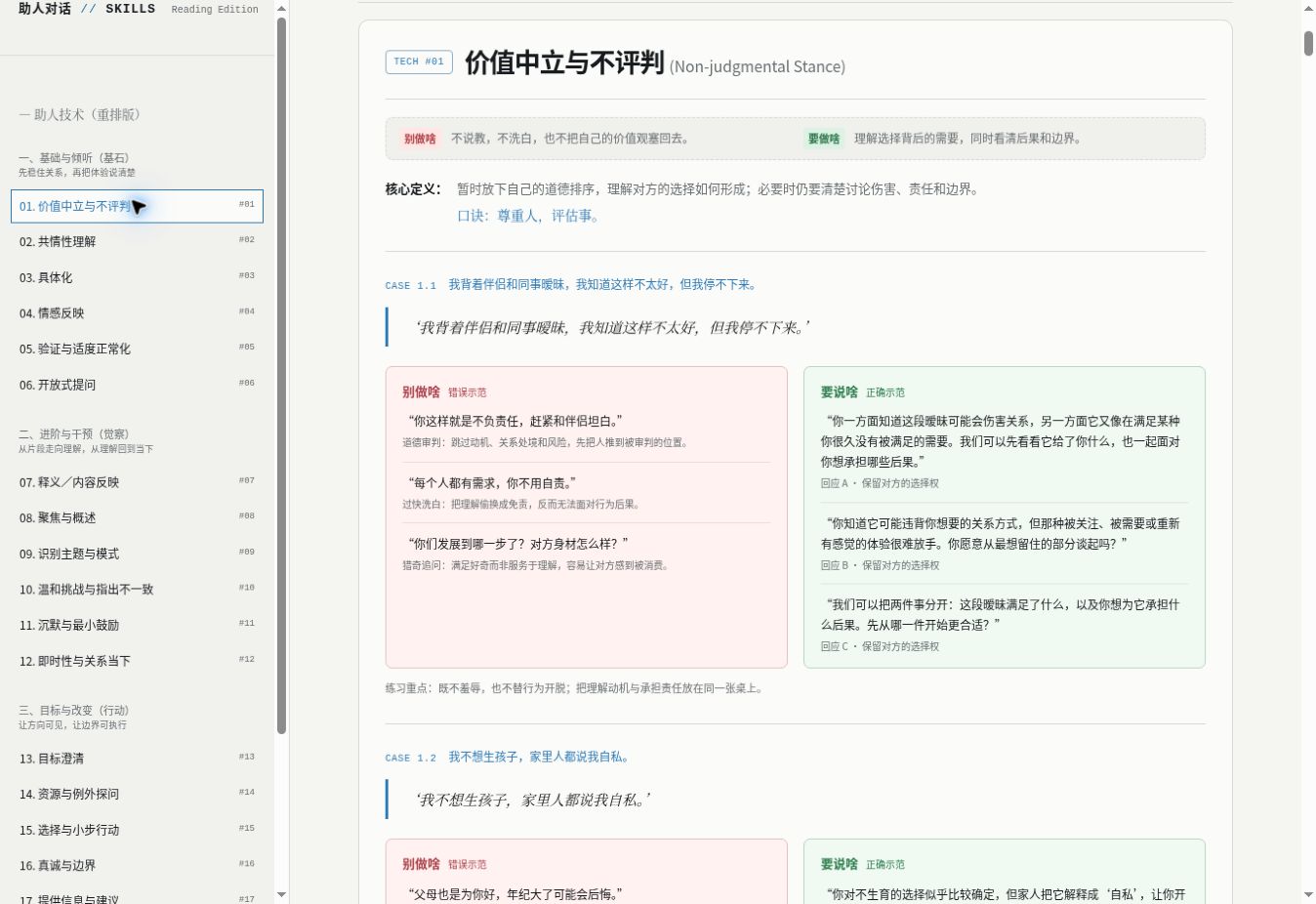
Task: Click the 回应 B · 保留对方的选择权 caption
Action: pyautogui.click(x=880, y=565)
